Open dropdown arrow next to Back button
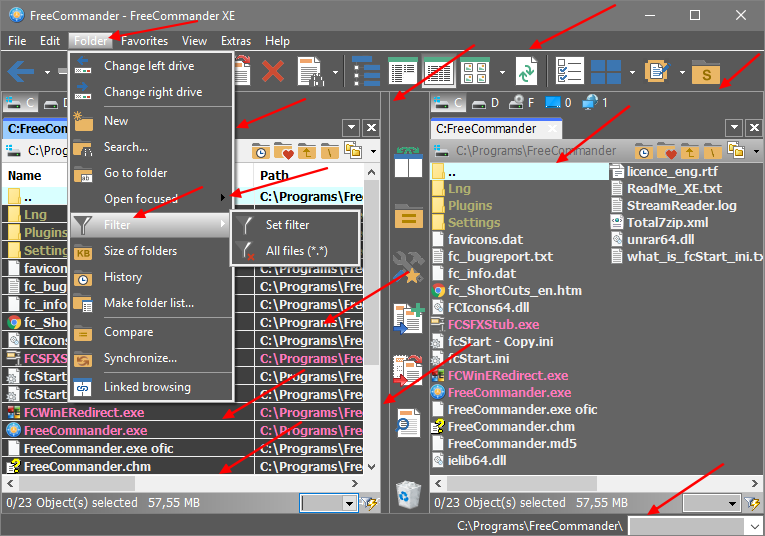 point(47,72)
